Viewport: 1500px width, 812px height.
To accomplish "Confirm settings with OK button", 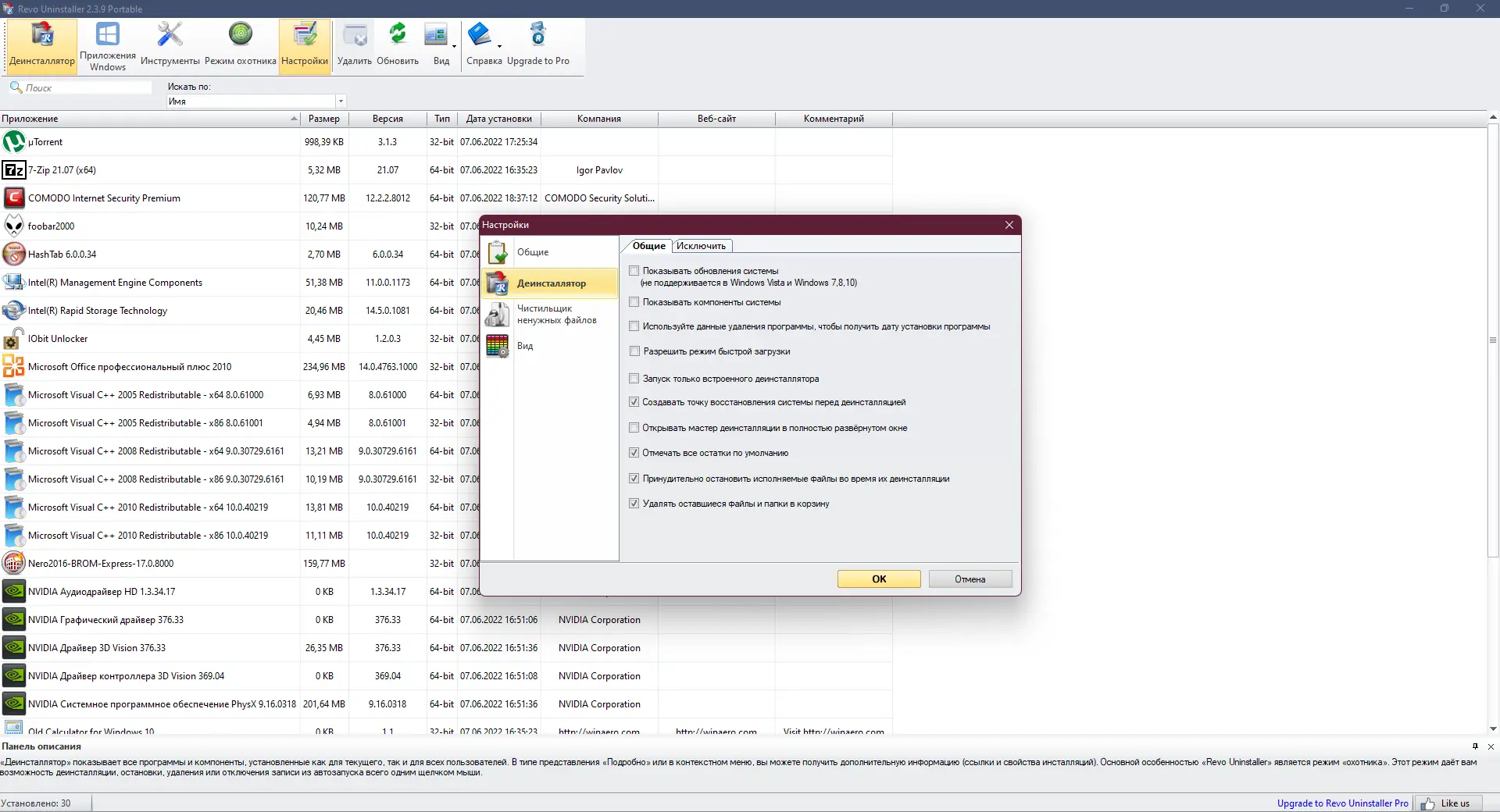I will [x=879, y=579].
